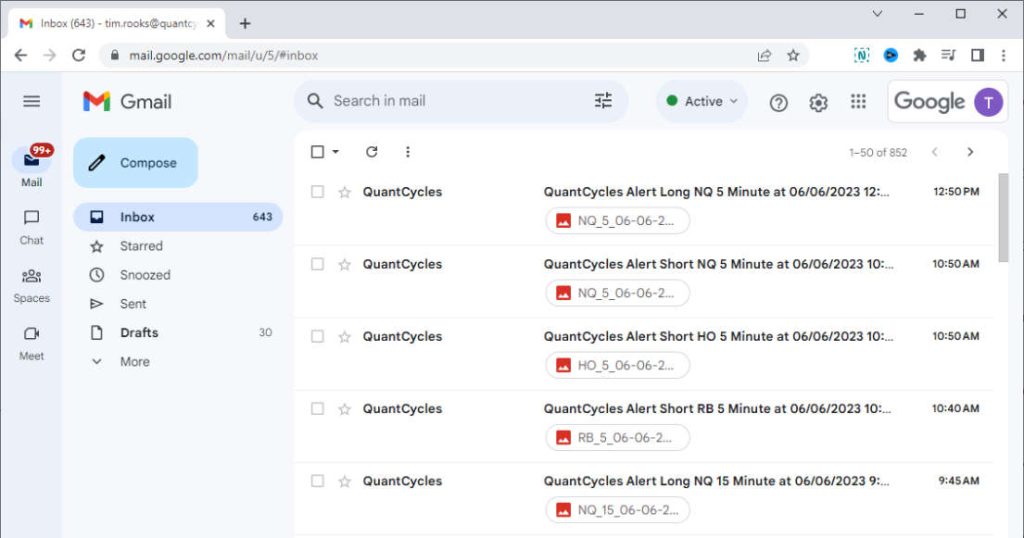Open Long NQ 5 Minute 12:50 PM email subject

[716, 192]
